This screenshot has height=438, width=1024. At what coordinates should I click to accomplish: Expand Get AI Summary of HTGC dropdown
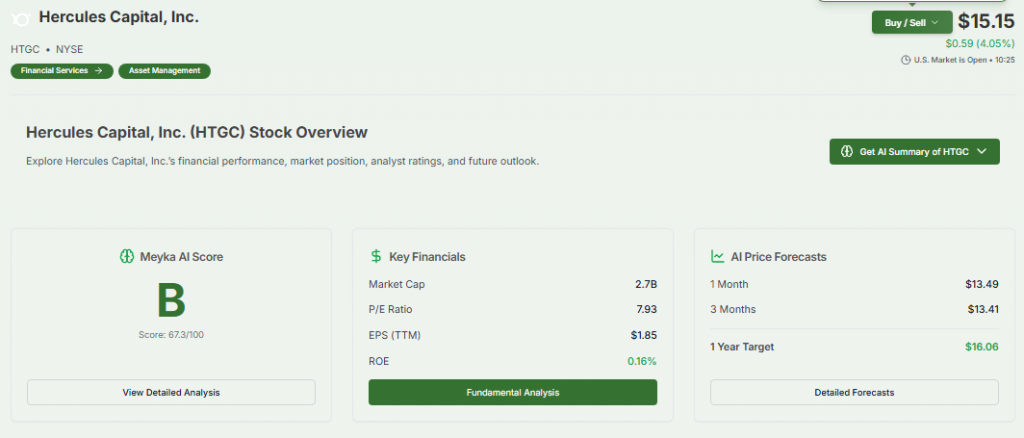coord(914,151)
